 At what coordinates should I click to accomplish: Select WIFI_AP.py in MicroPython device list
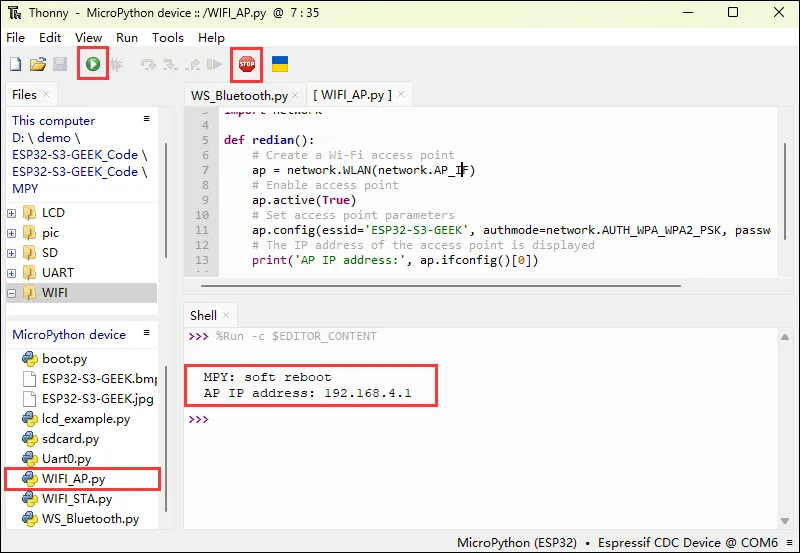pos(73,479)
